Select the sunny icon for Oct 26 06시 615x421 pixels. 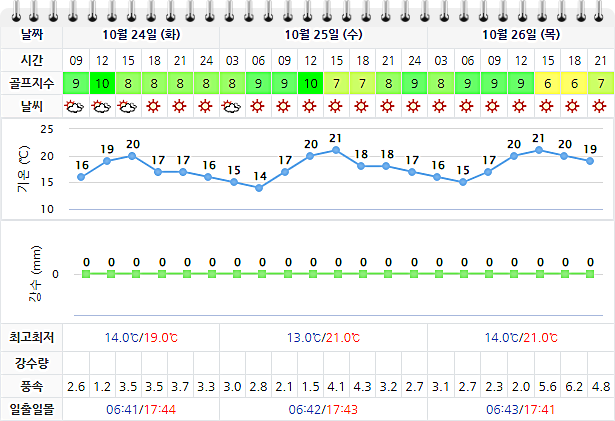(x=466, y=106)
